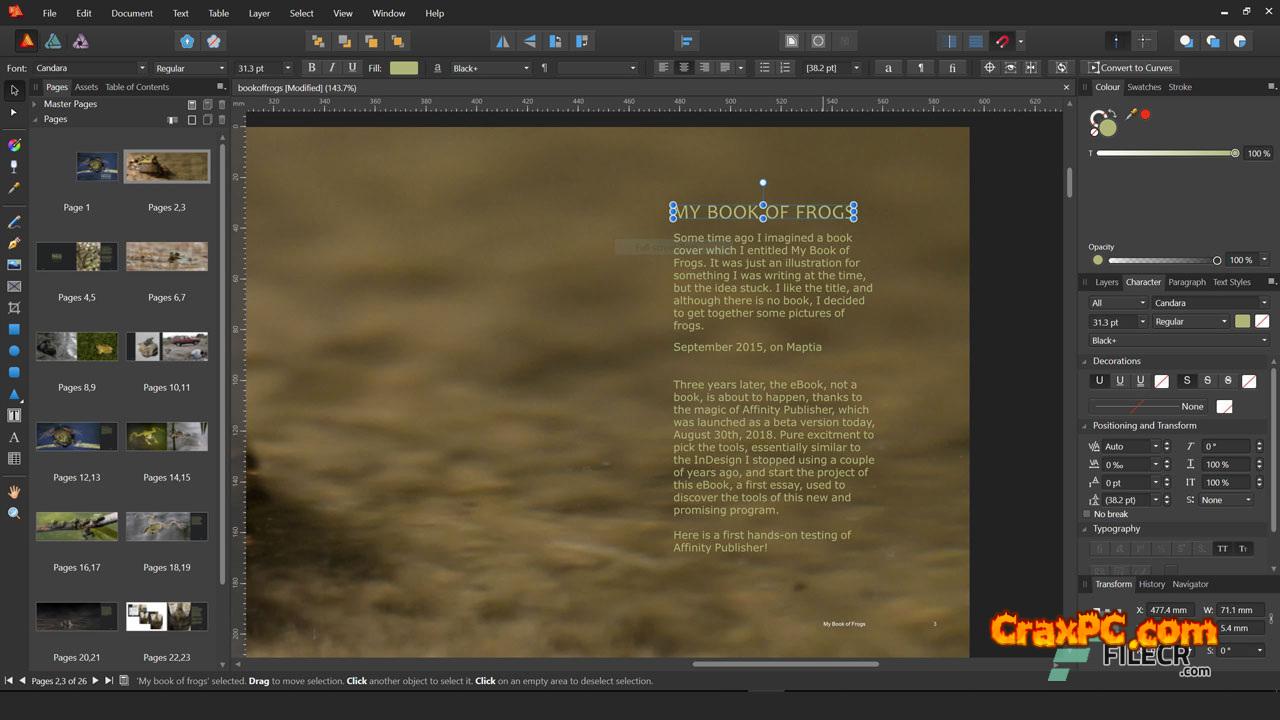Select the View (hand) tool
1280x720 pixels.
(14, 492)
